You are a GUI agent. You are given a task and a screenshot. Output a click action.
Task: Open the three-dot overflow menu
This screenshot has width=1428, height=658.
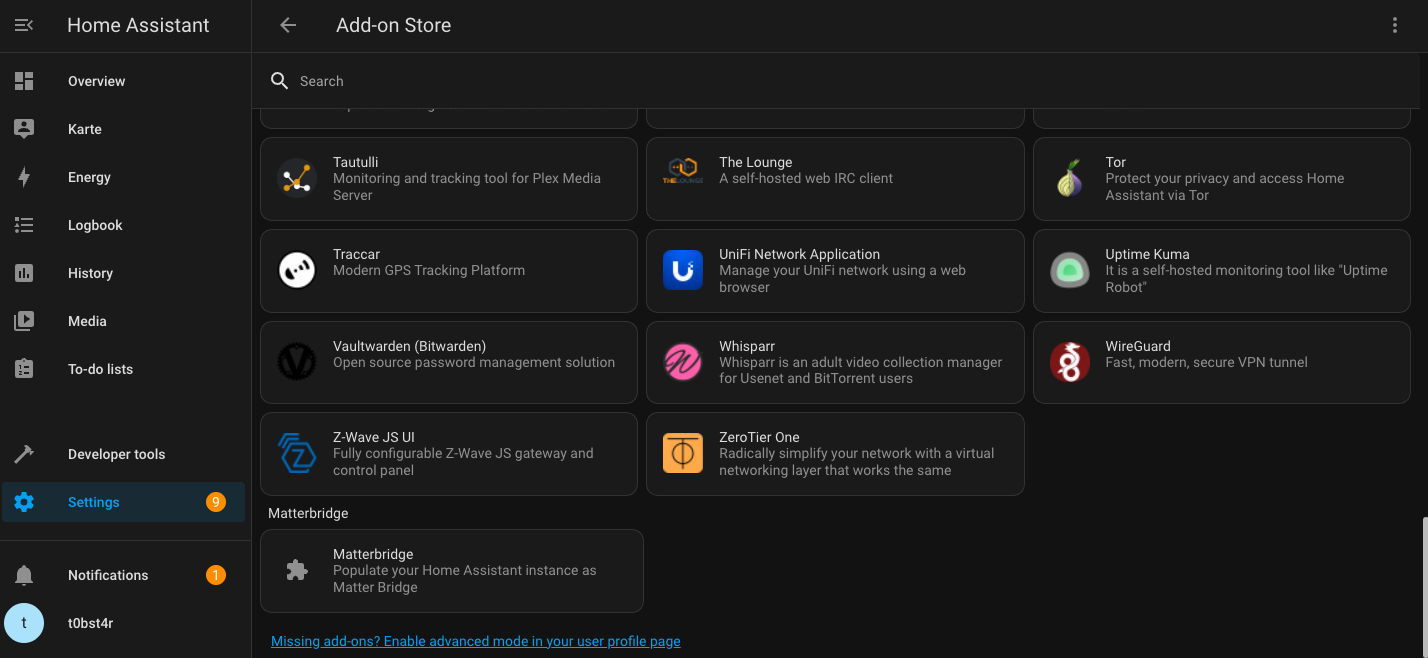(1395, 25)
